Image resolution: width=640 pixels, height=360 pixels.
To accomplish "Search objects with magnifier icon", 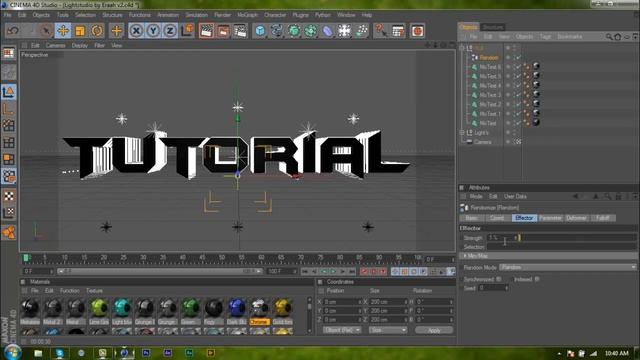I will click(x=609, y=37).
